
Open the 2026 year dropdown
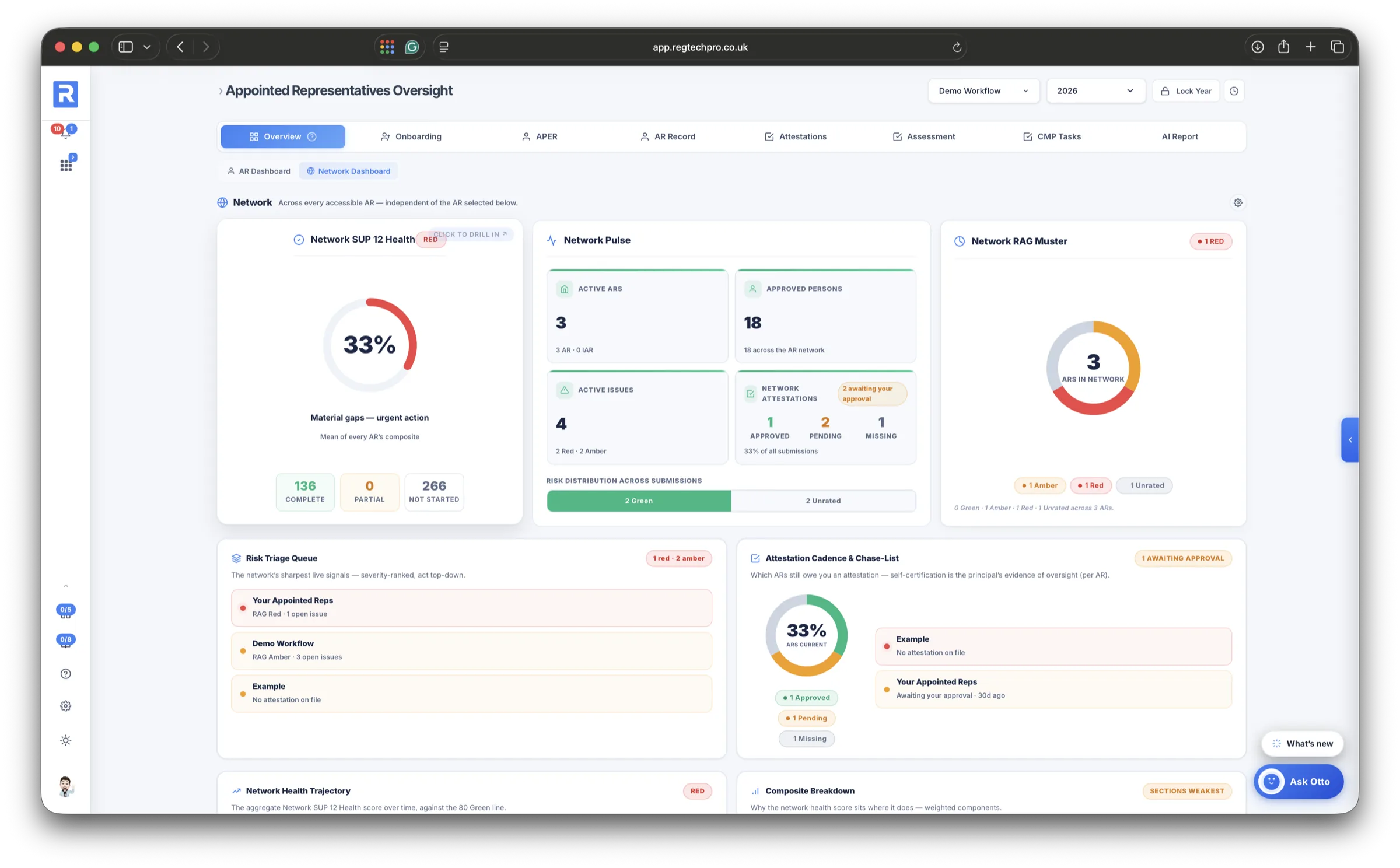coord(1095,91)
